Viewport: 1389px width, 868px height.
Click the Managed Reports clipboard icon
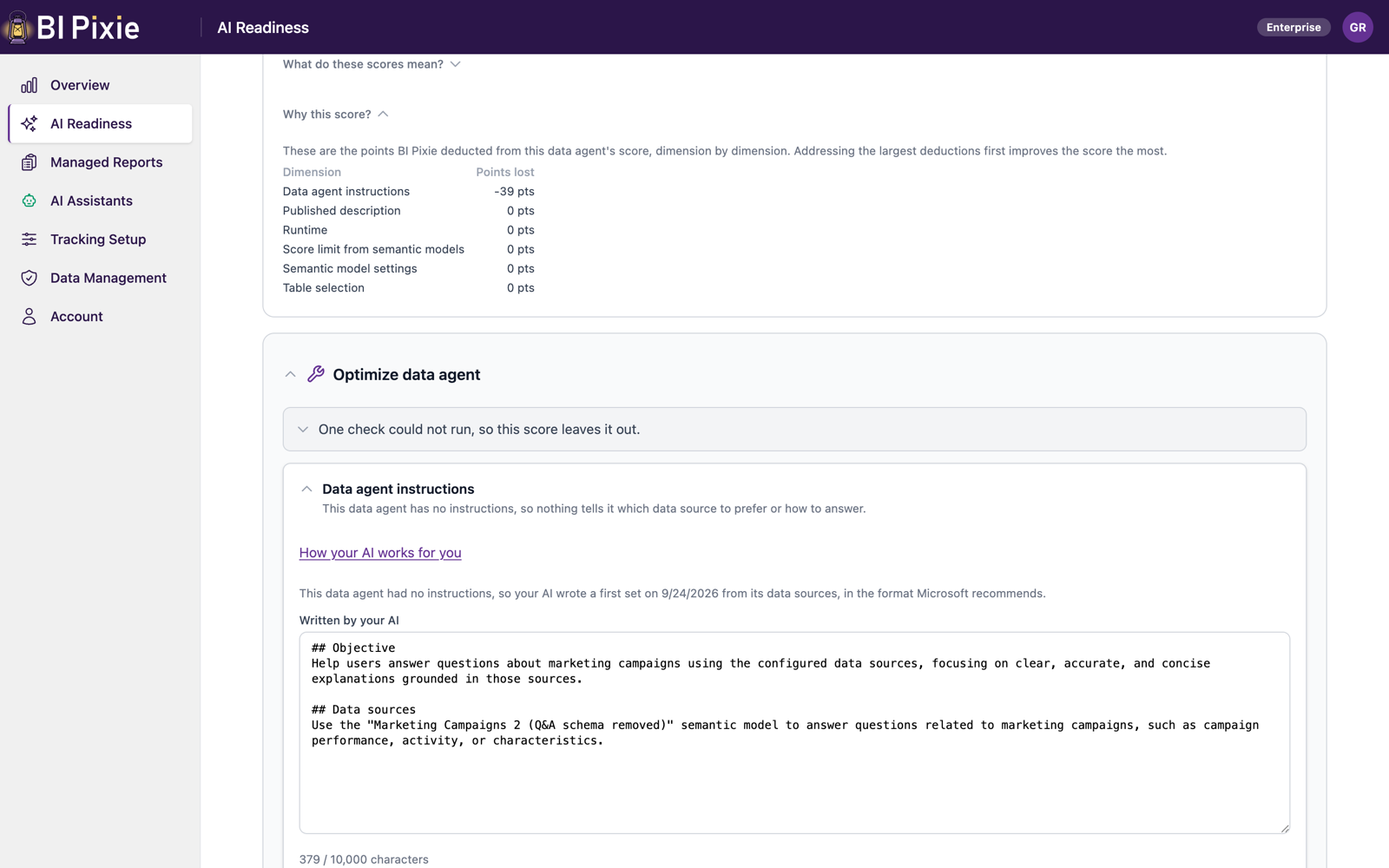[x=30, y=162]
